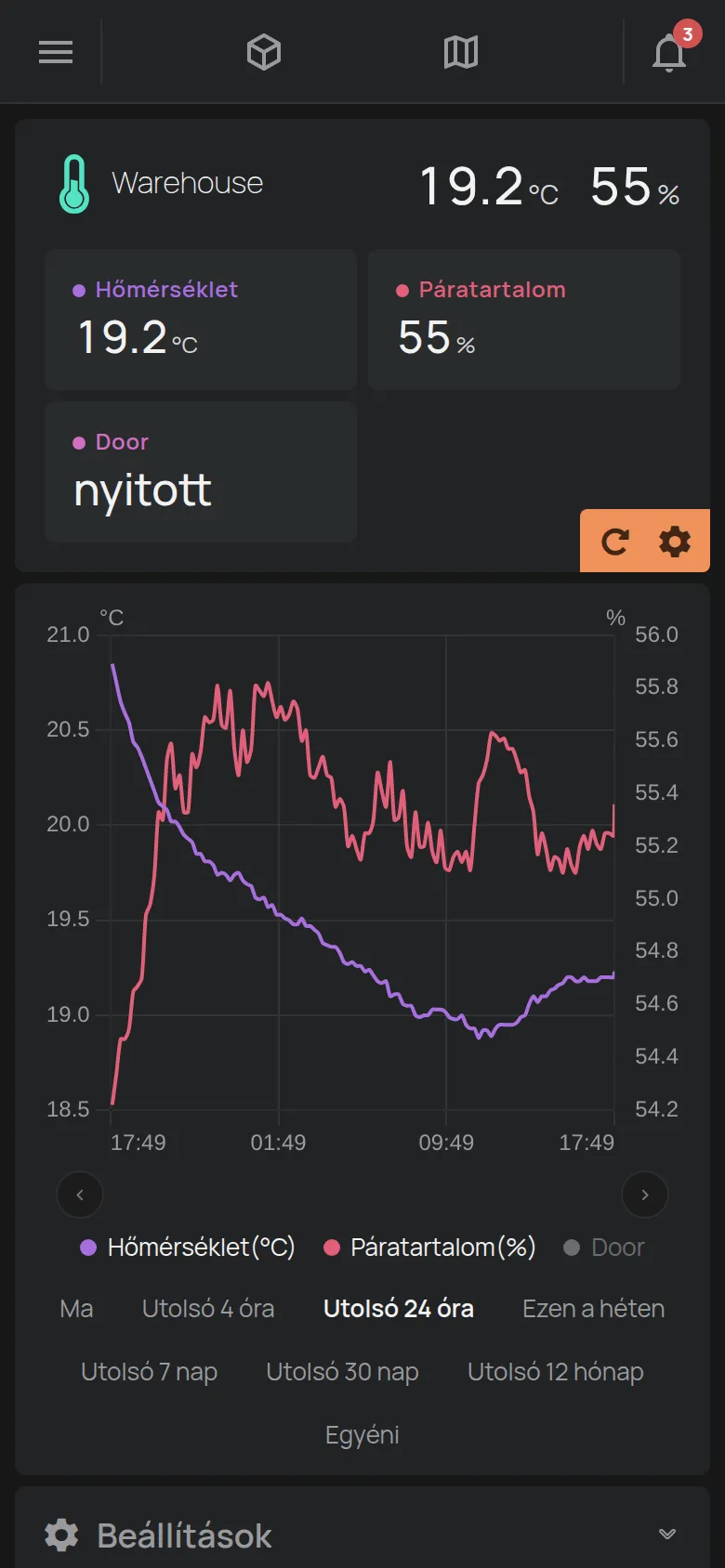
Task: Click the purple dot beside Hőmérséklet card label
Action: (79, 291)
